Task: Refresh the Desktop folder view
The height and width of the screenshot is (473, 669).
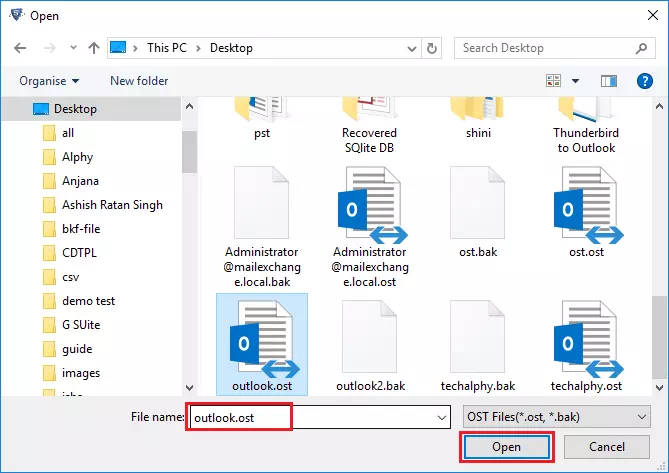Action: (432, 48)
